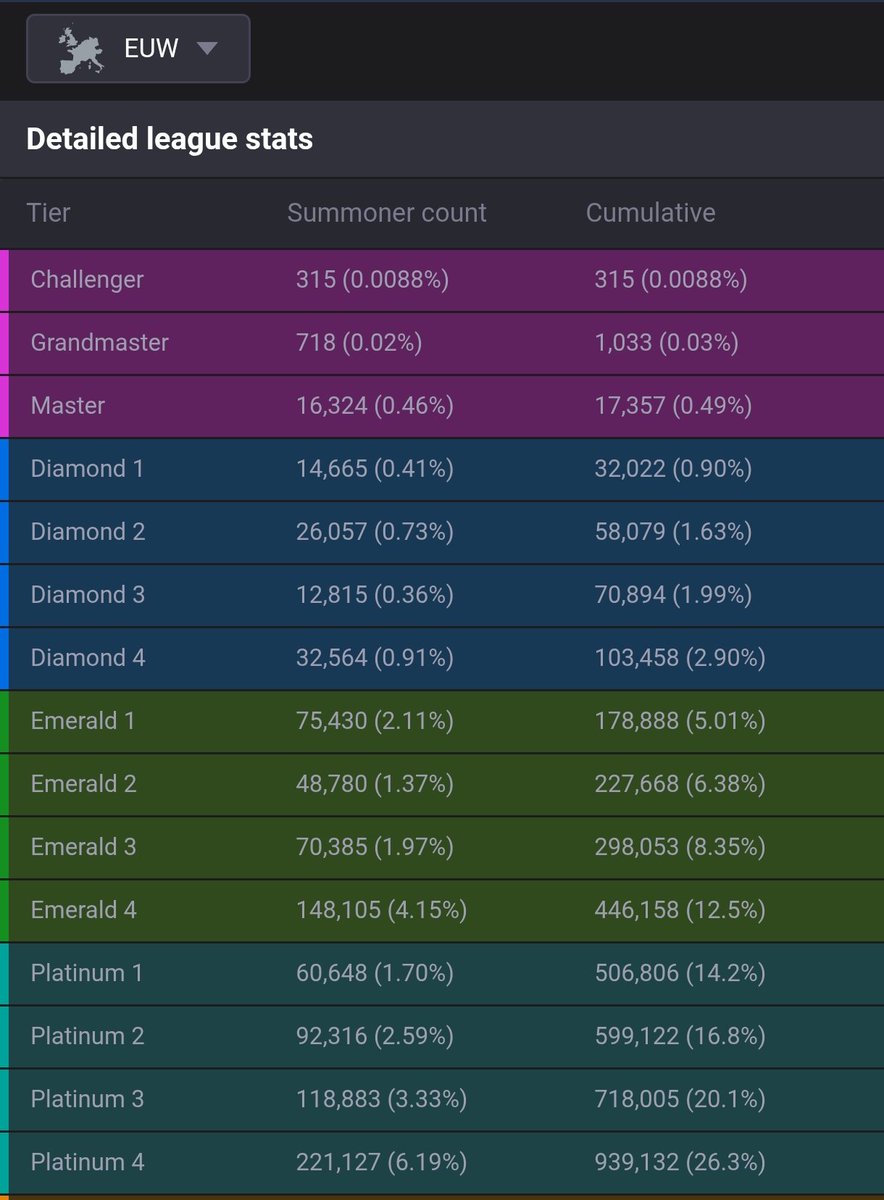Click Platinum 1 count 60,648 (1.70%)
Screen dimensions: 884x1200
click(x=375, y=973)
